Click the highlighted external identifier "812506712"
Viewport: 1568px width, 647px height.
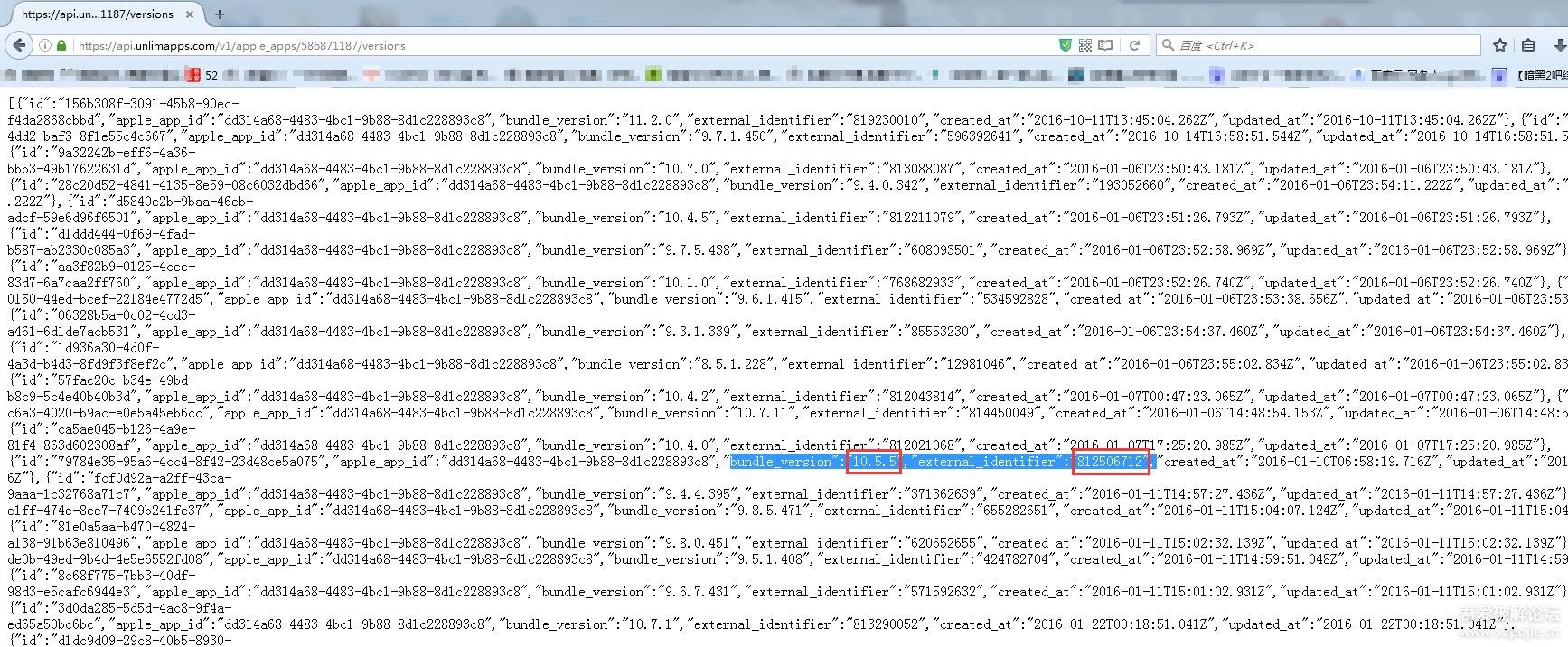pos(1110,462)
